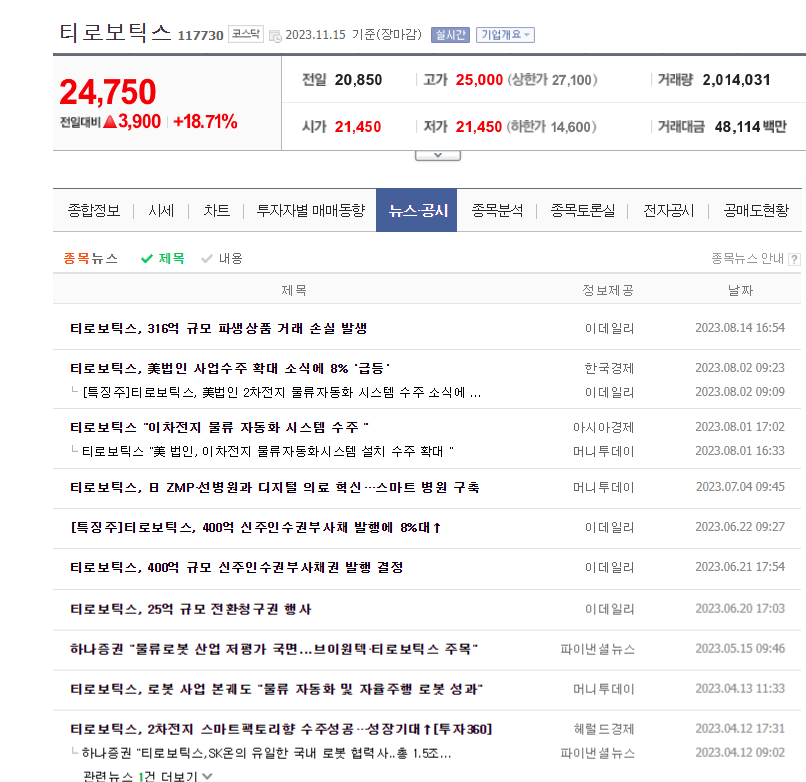Click the 전일 price 20,850
This screenshot has width=806, height=782.
(358, 80)
